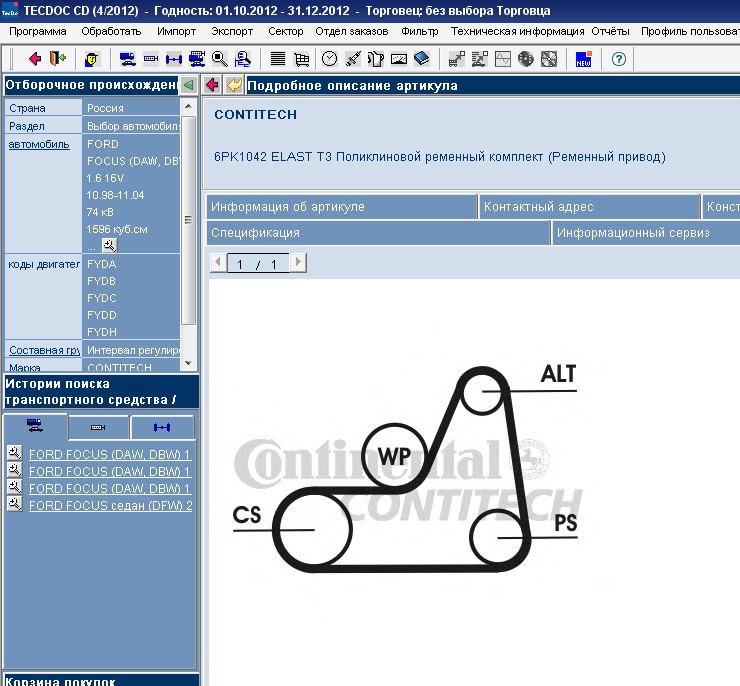The image size is (740, 686).
Task: Click page number field 1 / 1
Action: [x=258, y=263]
